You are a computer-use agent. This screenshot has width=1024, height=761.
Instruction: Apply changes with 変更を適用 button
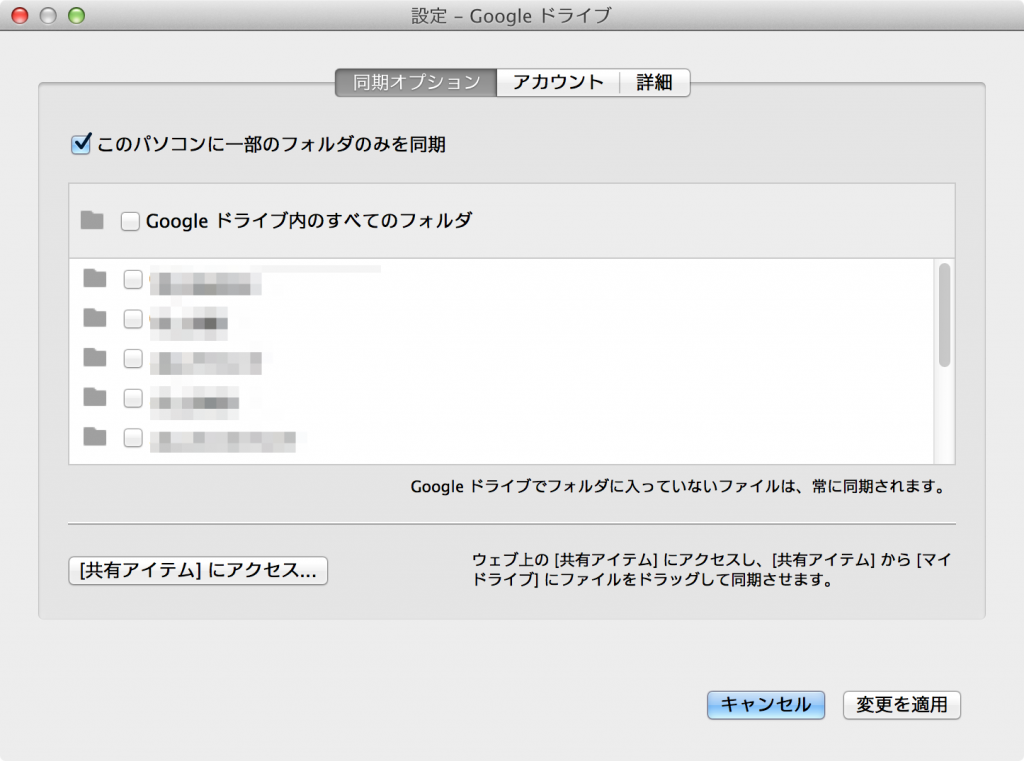pos(901,705)
